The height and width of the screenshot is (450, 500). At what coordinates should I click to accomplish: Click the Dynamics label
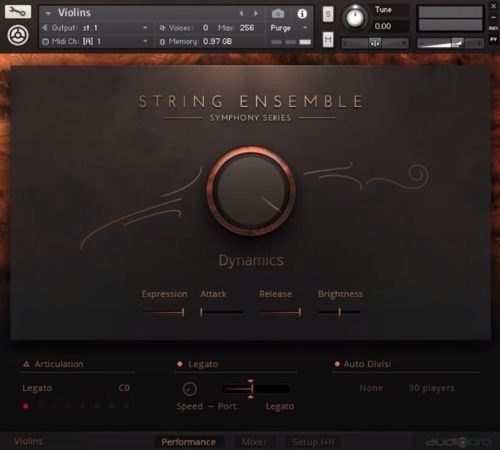point(251,260)
